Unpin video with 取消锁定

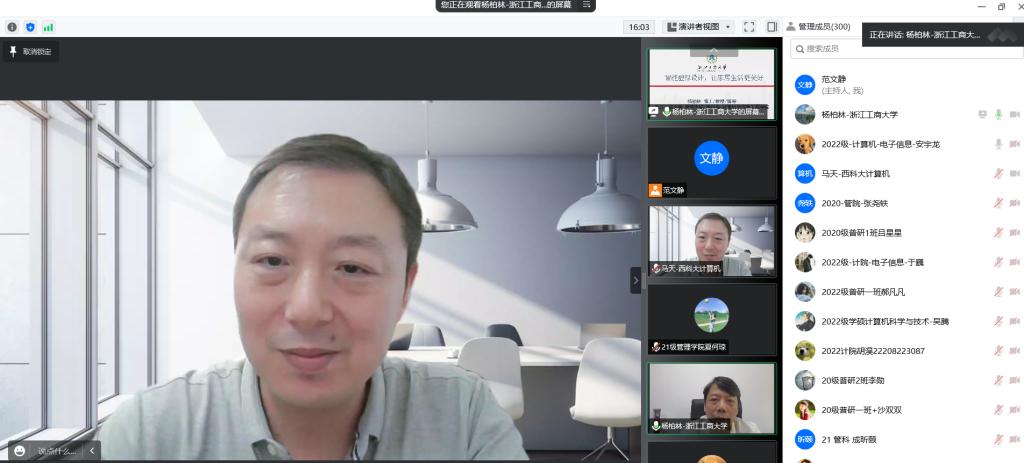[x=30, y=51]
